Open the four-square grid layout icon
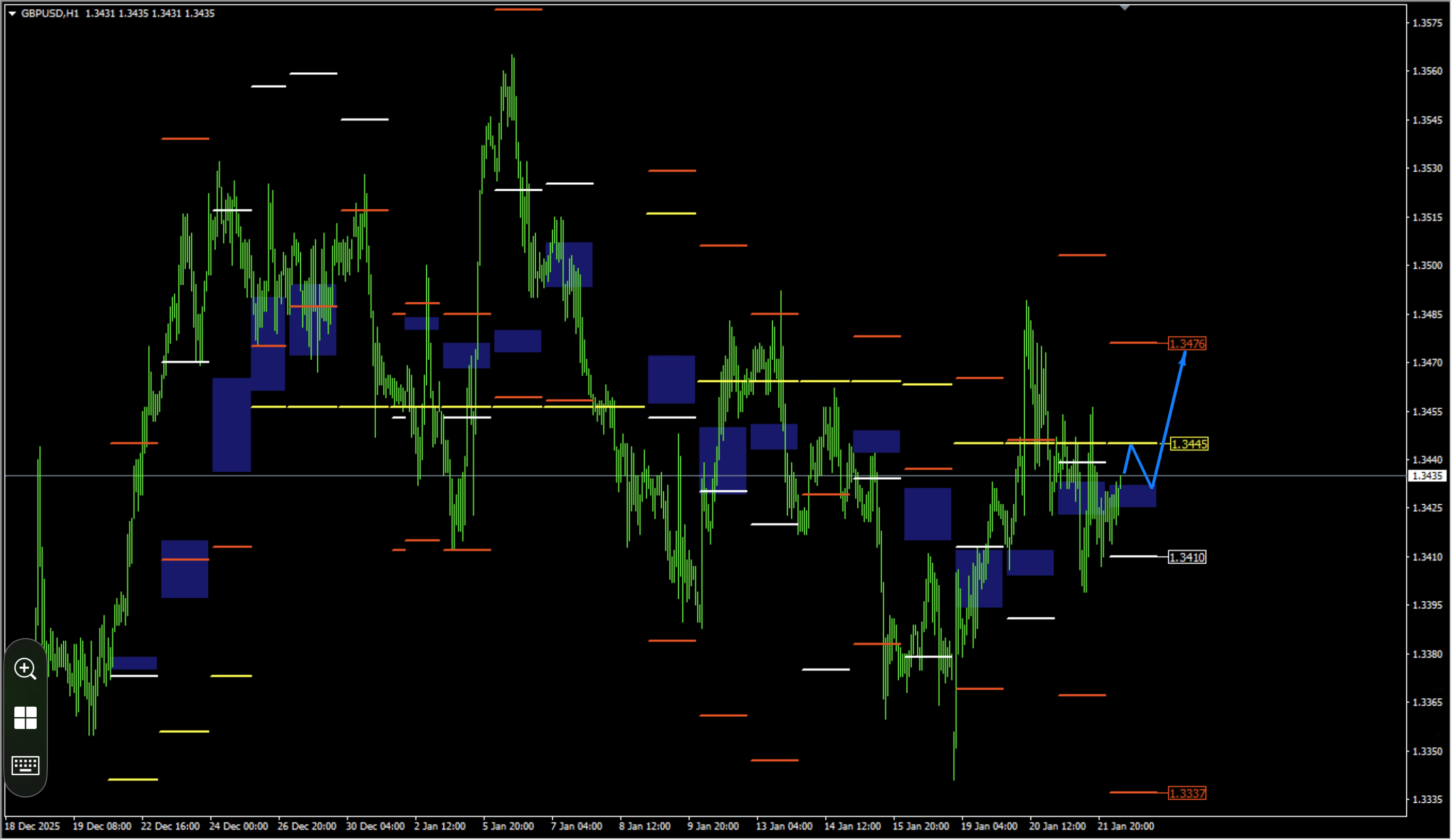1452x840 pixels. pos(26,718)
